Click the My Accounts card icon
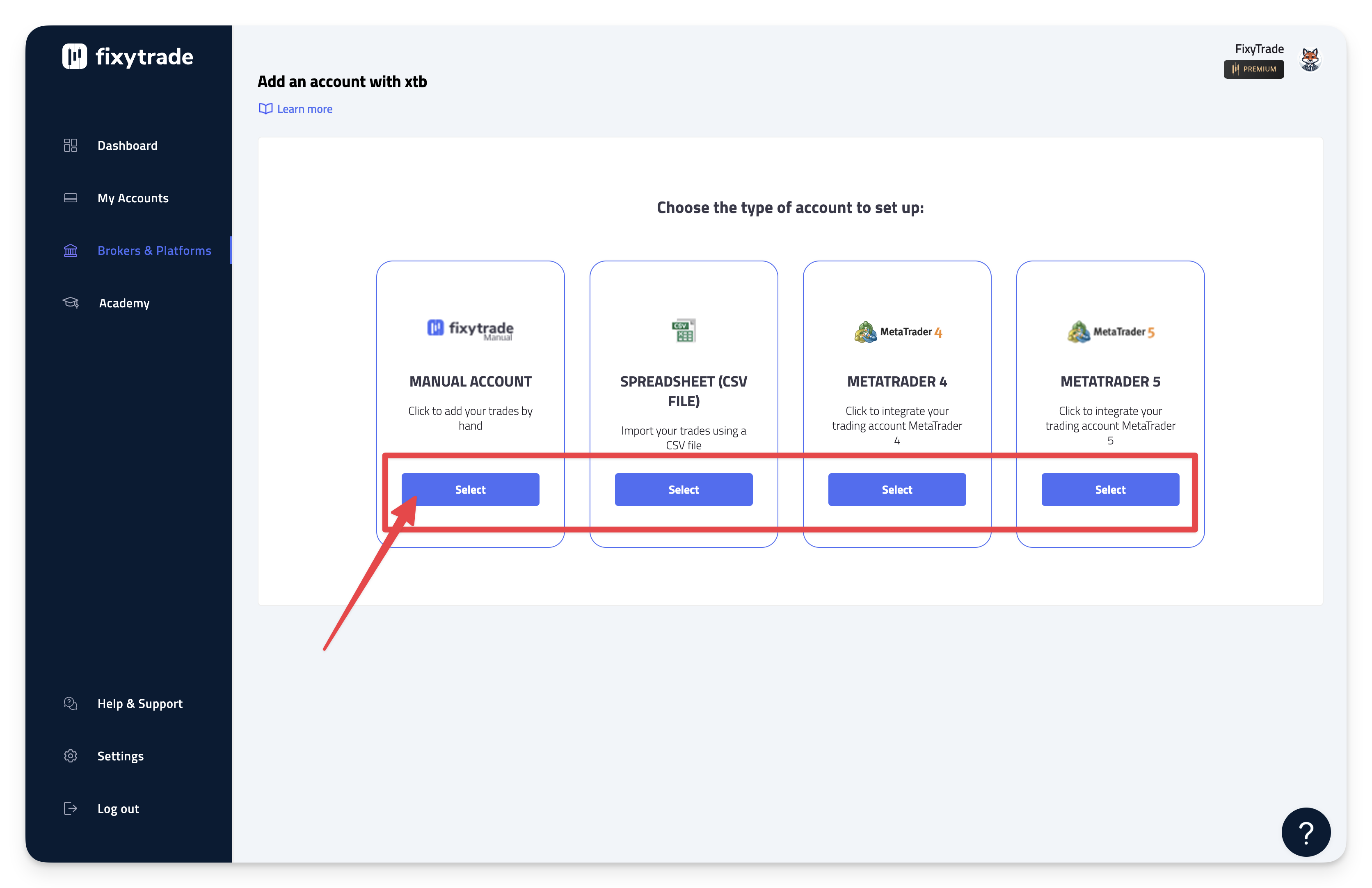This screenshot has height=888, width=1372. (x=70, y=198)
